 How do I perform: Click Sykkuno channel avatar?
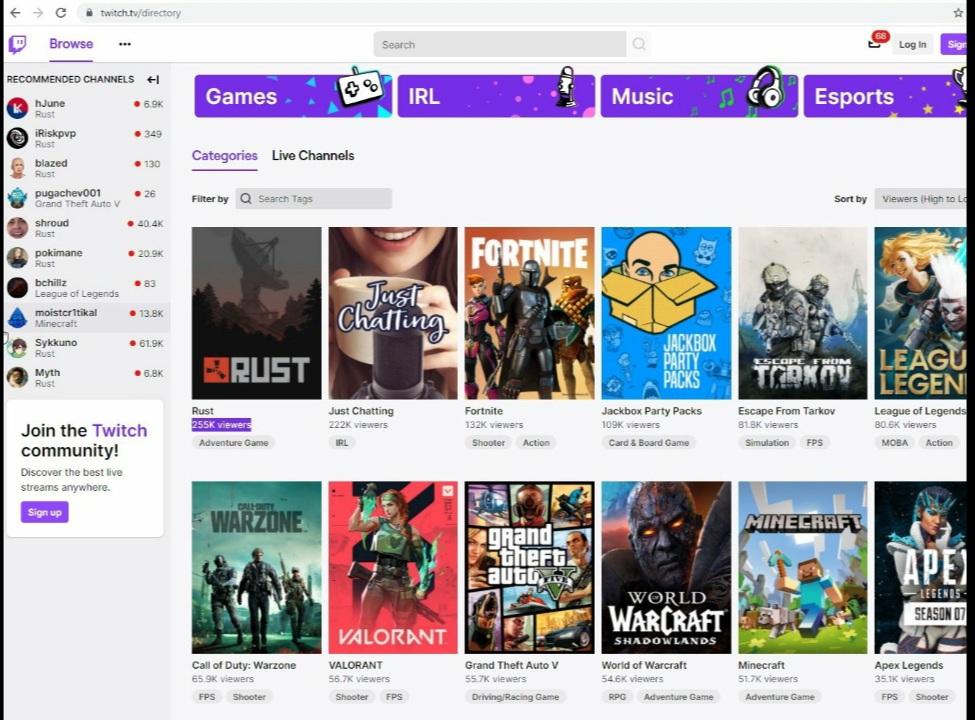17,348
